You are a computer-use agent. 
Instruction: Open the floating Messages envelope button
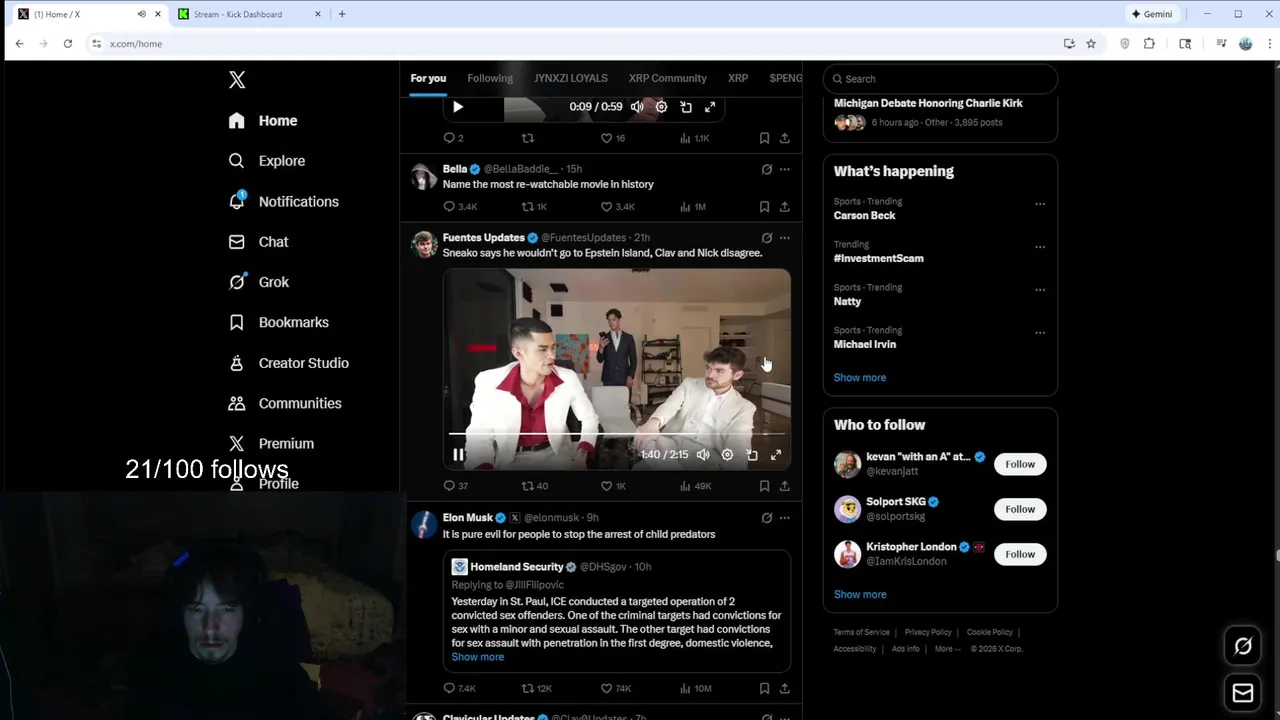click(x=1243, y=693)
